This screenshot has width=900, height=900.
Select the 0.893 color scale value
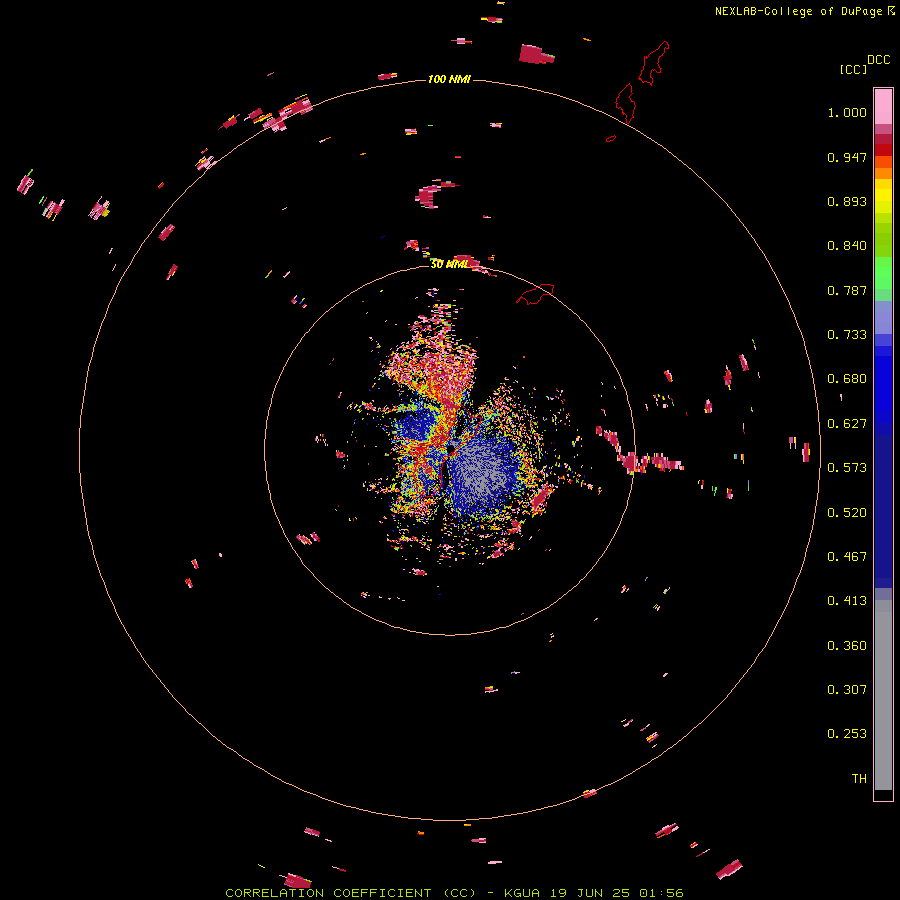tap(847, 201)
